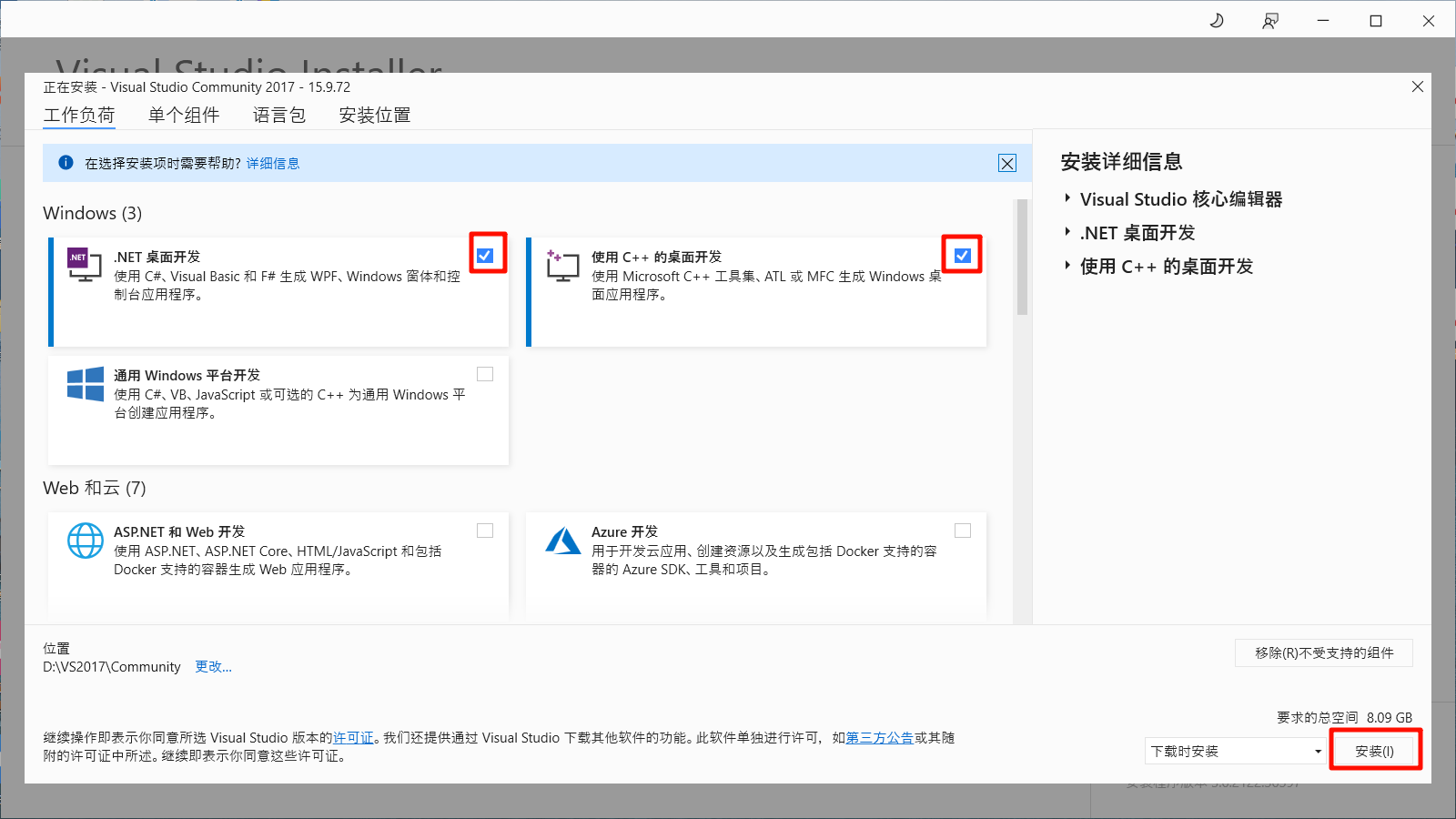Click the D:\VS2017\Community path text
Viewport: 1456px width, 819px height.
(x=112, y=667)
